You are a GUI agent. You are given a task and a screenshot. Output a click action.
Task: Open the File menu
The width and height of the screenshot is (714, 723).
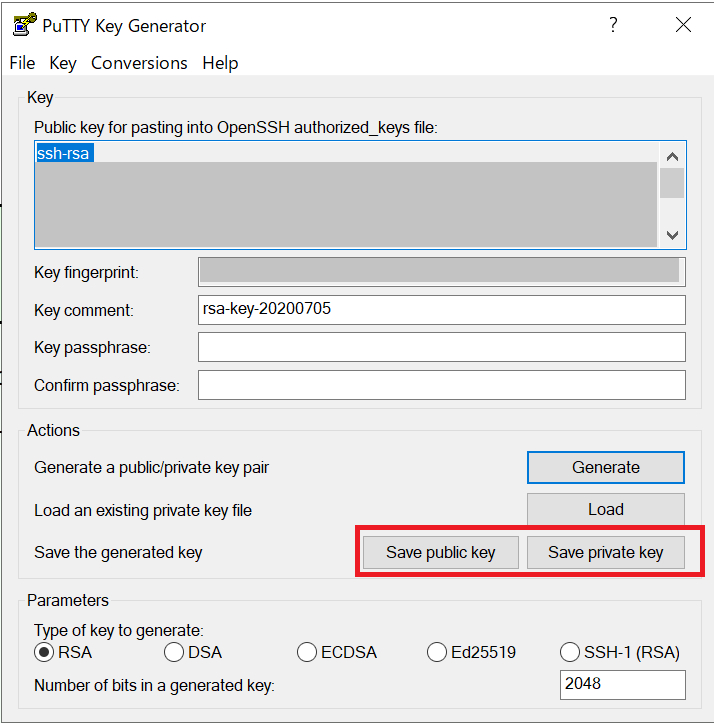(x=22, y=63)
